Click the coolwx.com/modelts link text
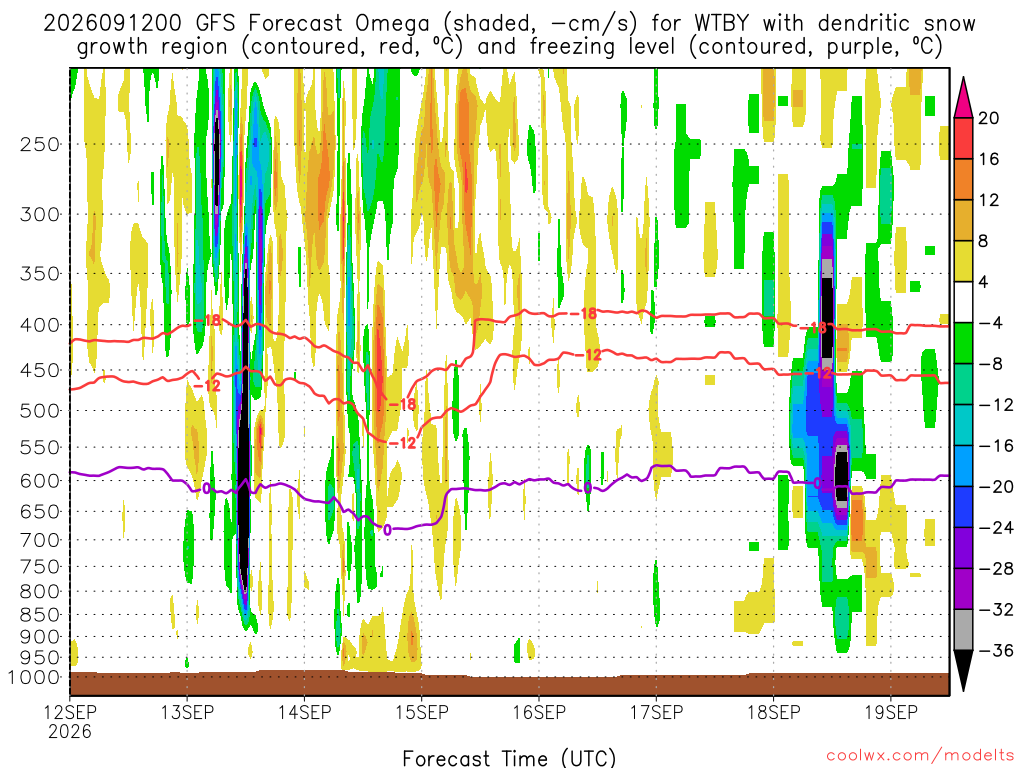The image size is (1024, 768). coord(920,756)
